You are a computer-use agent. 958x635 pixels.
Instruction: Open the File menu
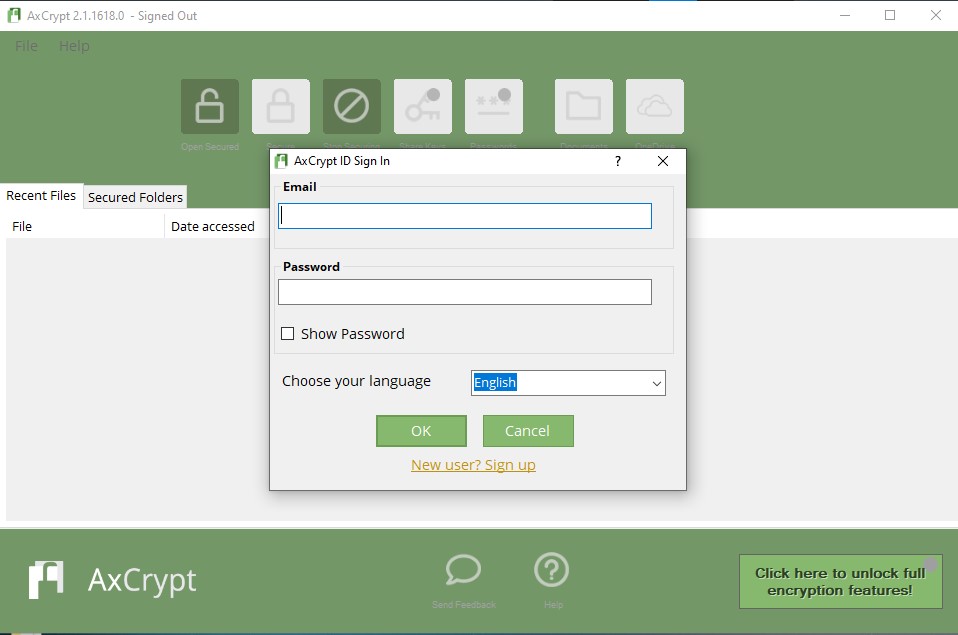pyautogui.click(x=26, y=46)
